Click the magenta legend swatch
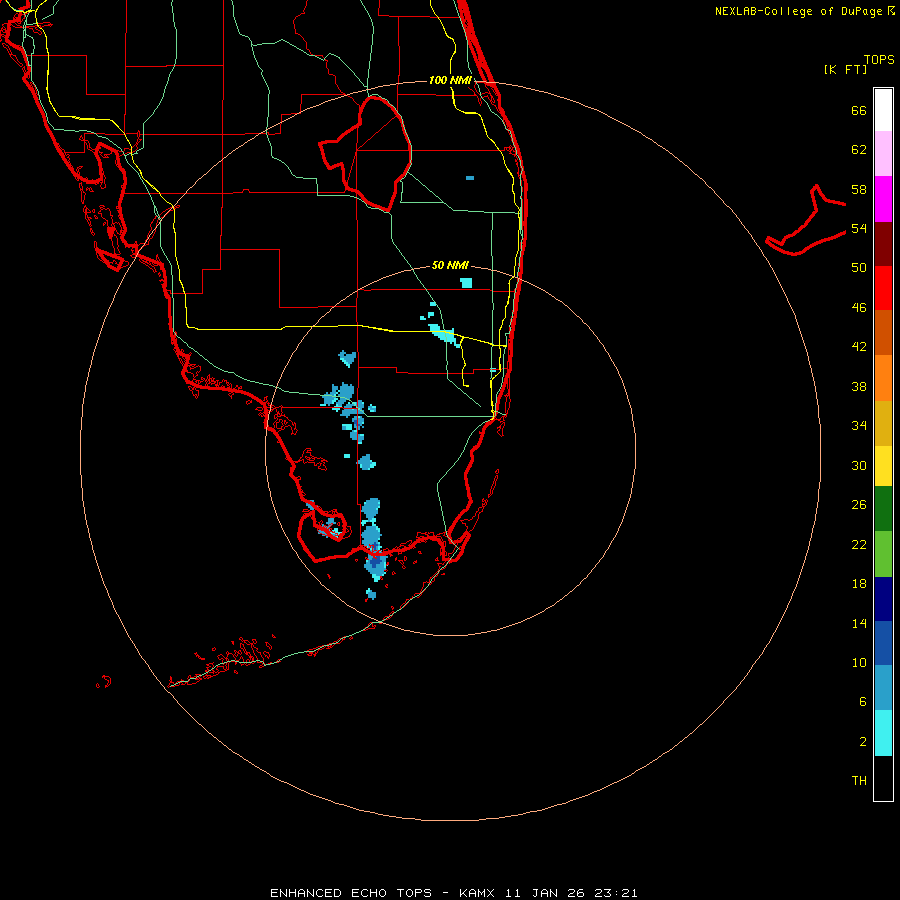Screen dimensions: 900x900 pyautogui.click(x=883, y=199)
